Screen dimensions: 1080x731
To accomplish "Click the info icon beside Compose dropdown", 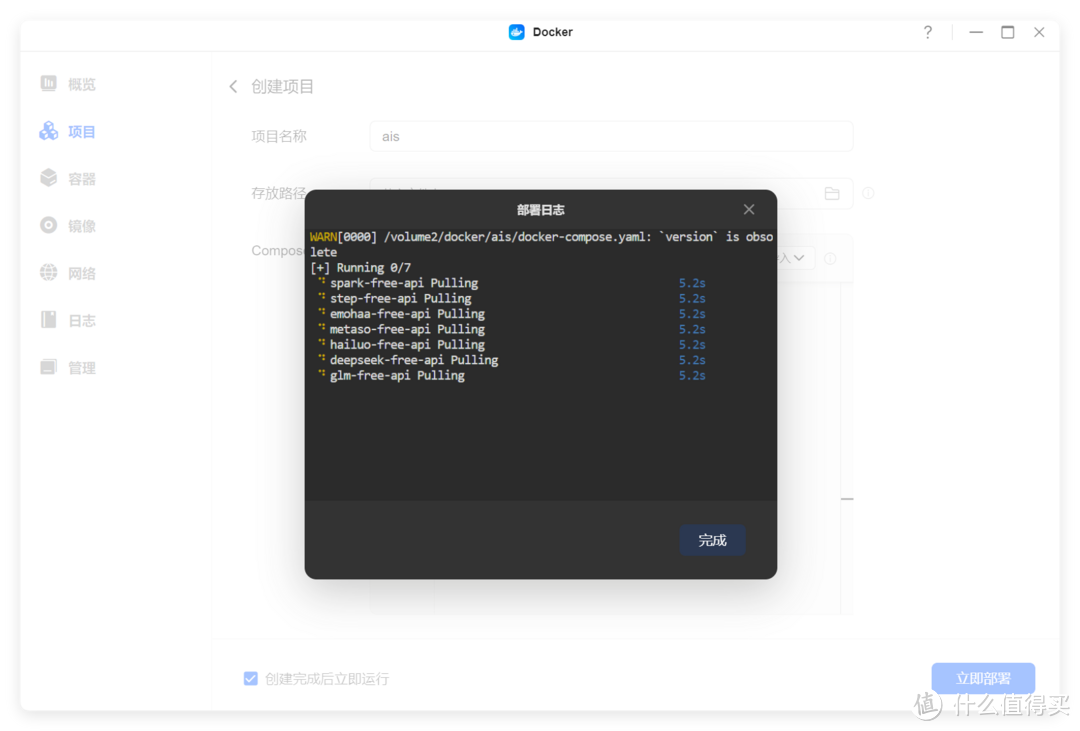I will point(831,258).
